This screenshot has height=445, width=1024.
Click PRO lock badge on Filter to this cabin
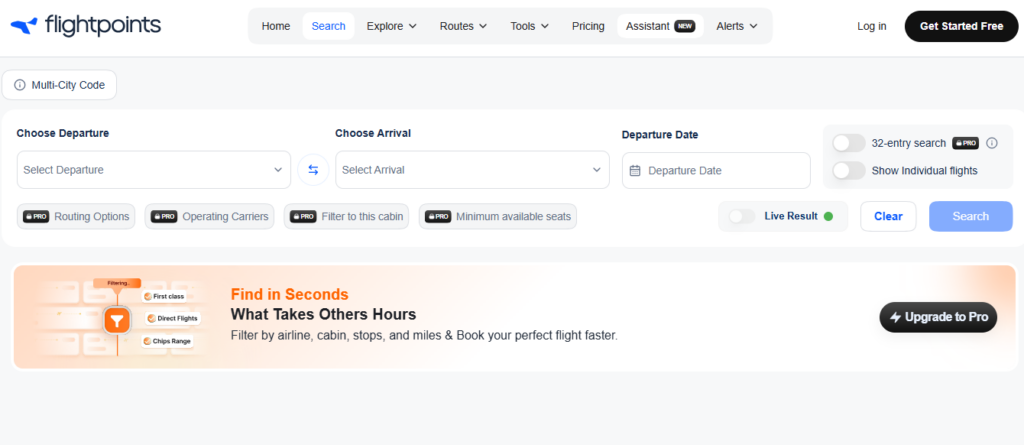(303, 216)
